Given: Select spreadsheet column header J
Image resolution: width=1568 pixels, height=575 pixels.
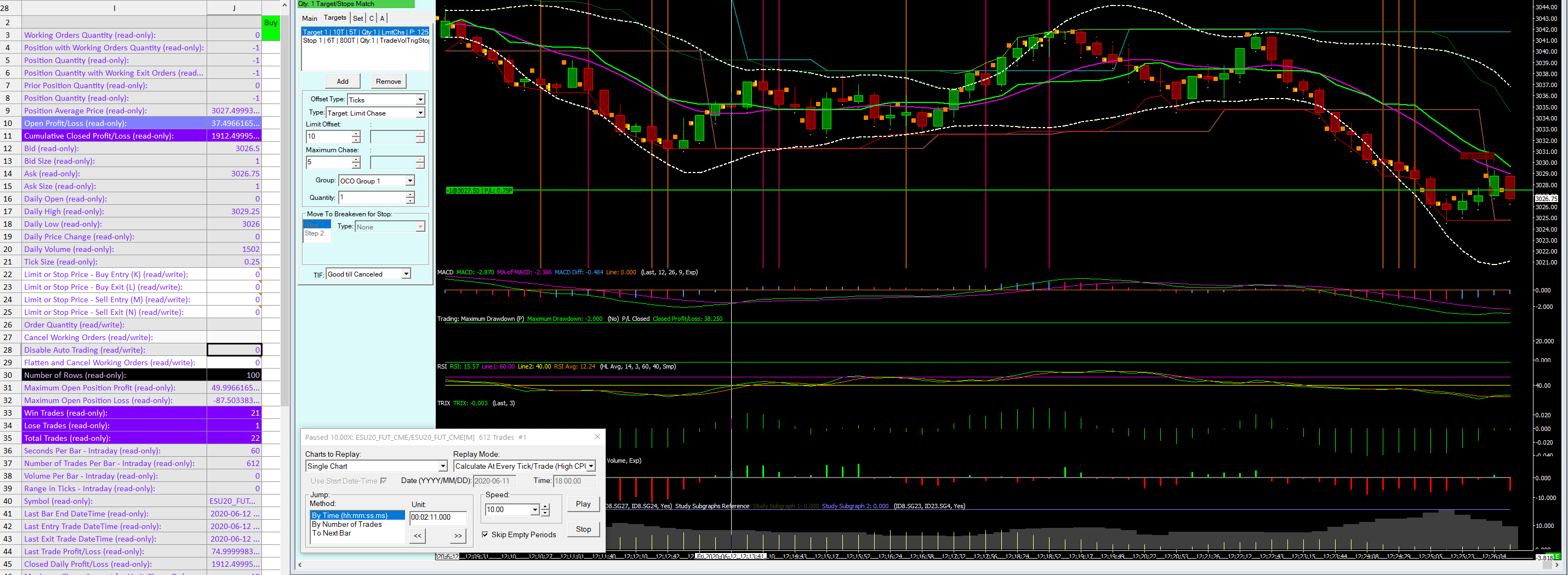Looking at the screenshot, I should 235,8.
